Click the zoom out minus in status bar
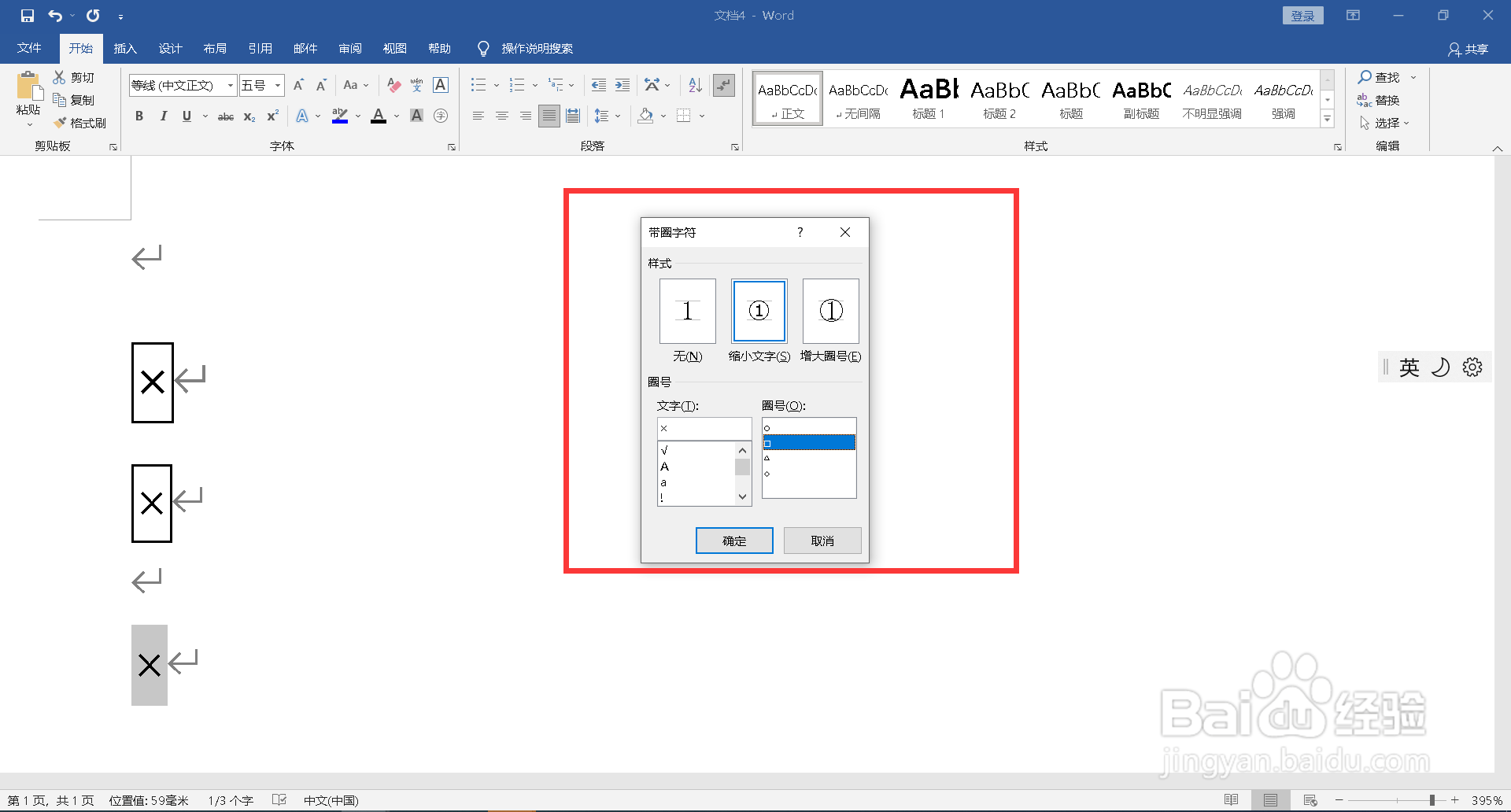1511x812 pixels. pyautogui.click(x=1339, y=800)
